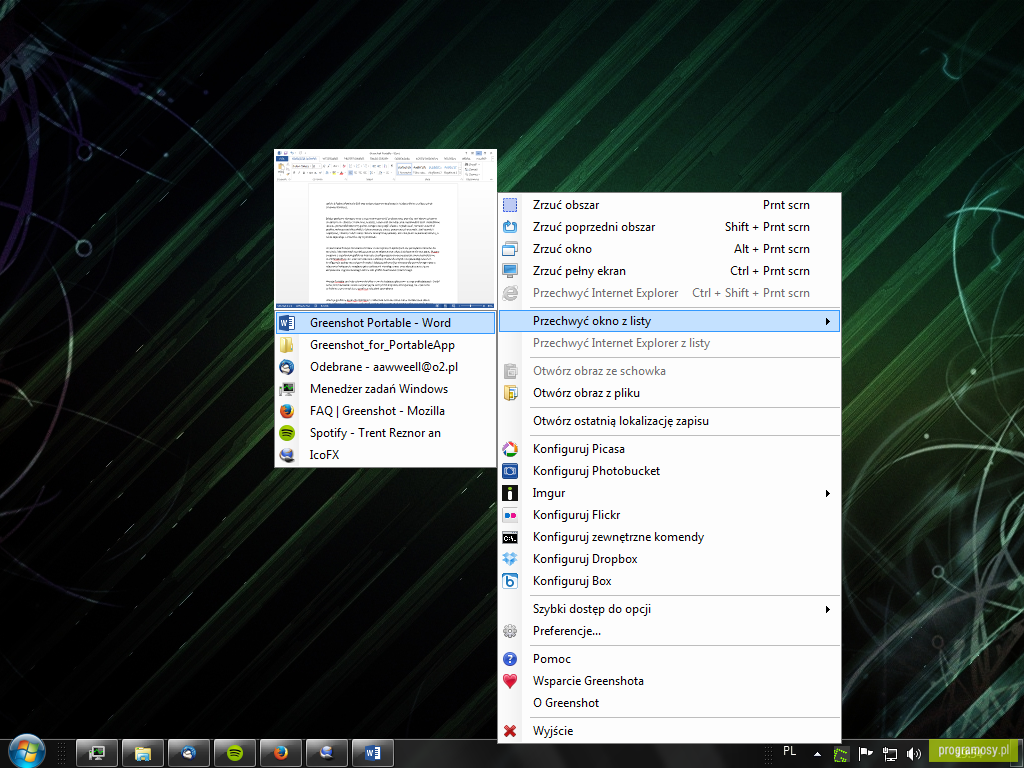
Task: Expand the Przechwyć okno z listy submenu arrow
Action: coord(827,321)
